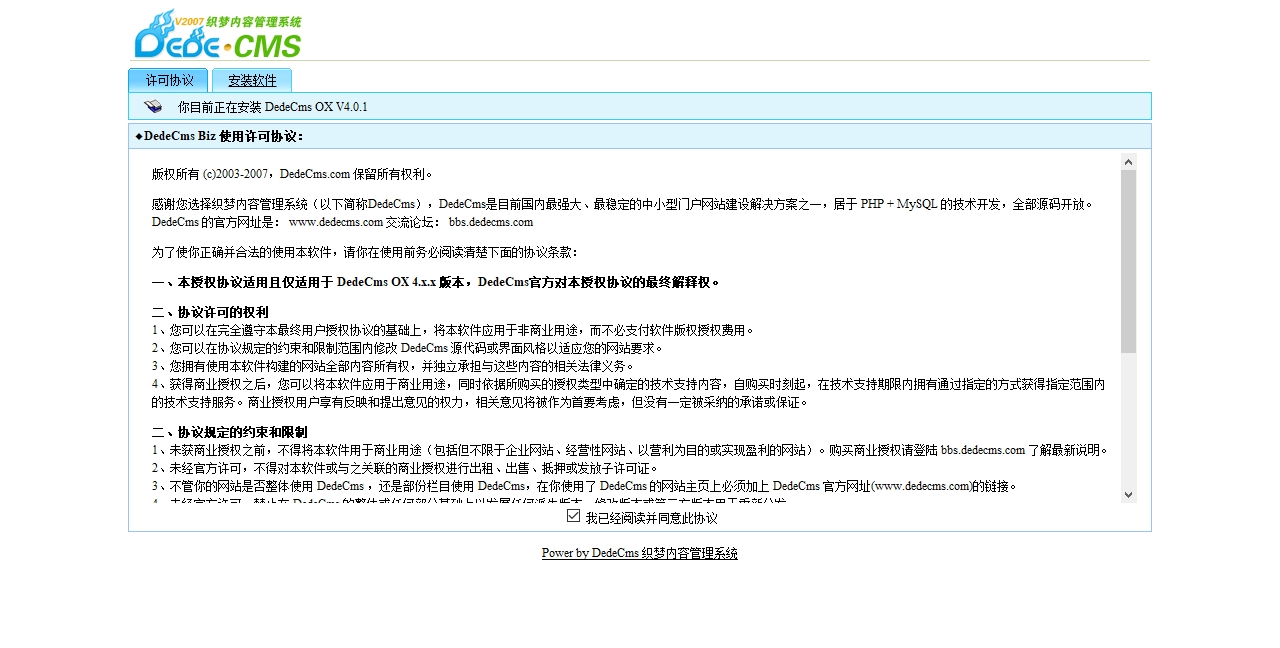1280x648 pixels.
Task: Click the DedeCMS logo image
Action: pos(218,35)
